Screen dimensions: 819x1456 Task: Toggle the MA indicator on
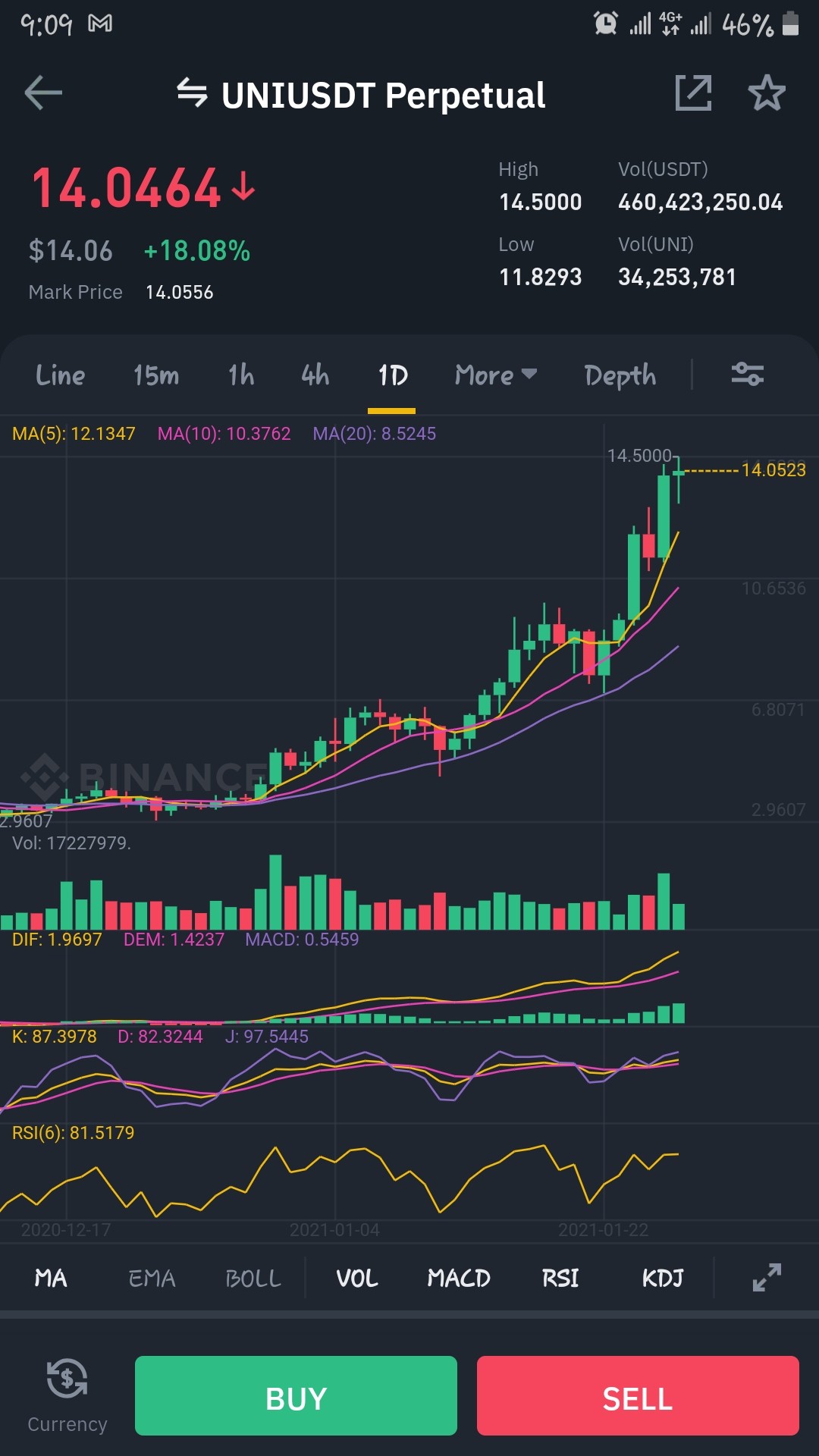click(x=51, y=1279)
